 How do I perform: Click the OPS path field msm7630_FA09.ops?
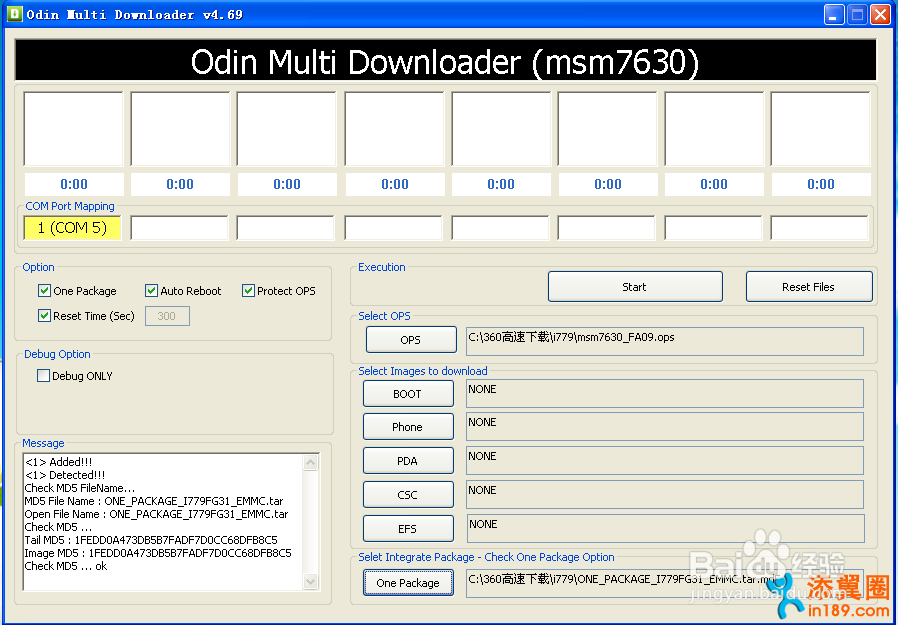click(664, 341)
